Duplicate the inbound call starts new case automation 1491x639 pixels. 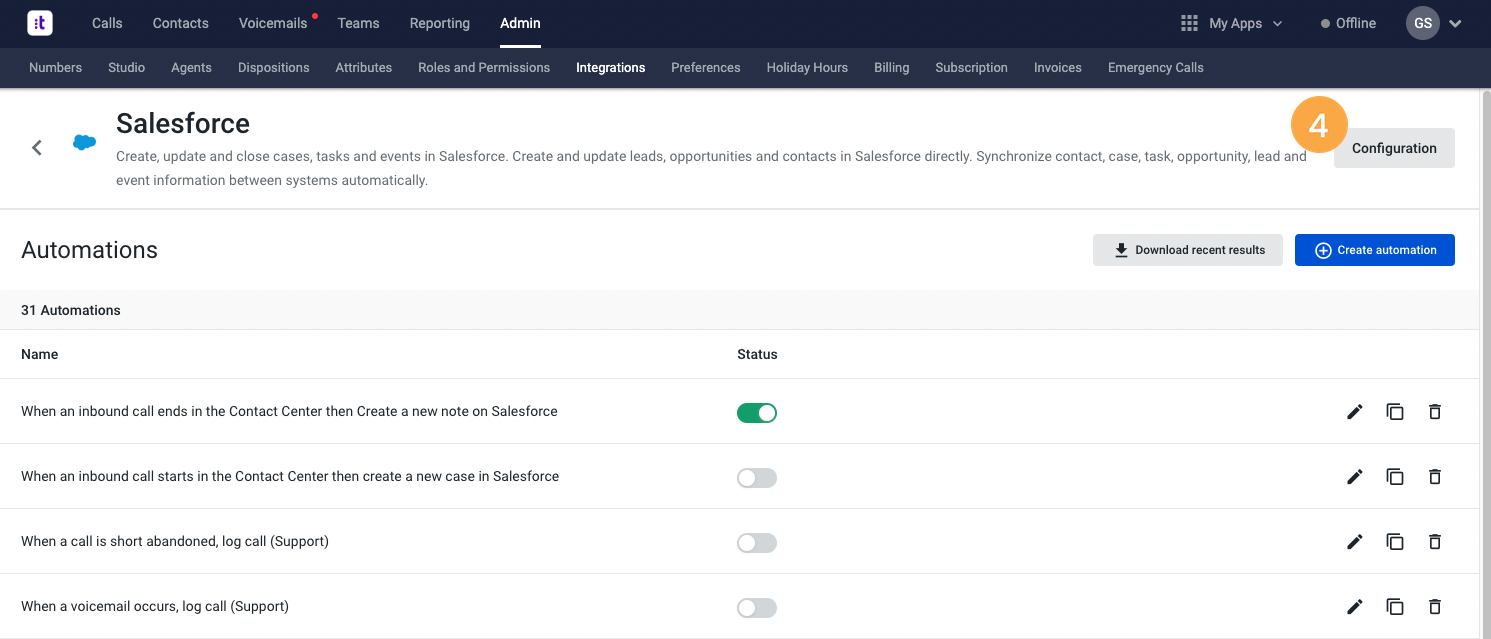[1395, 477]
